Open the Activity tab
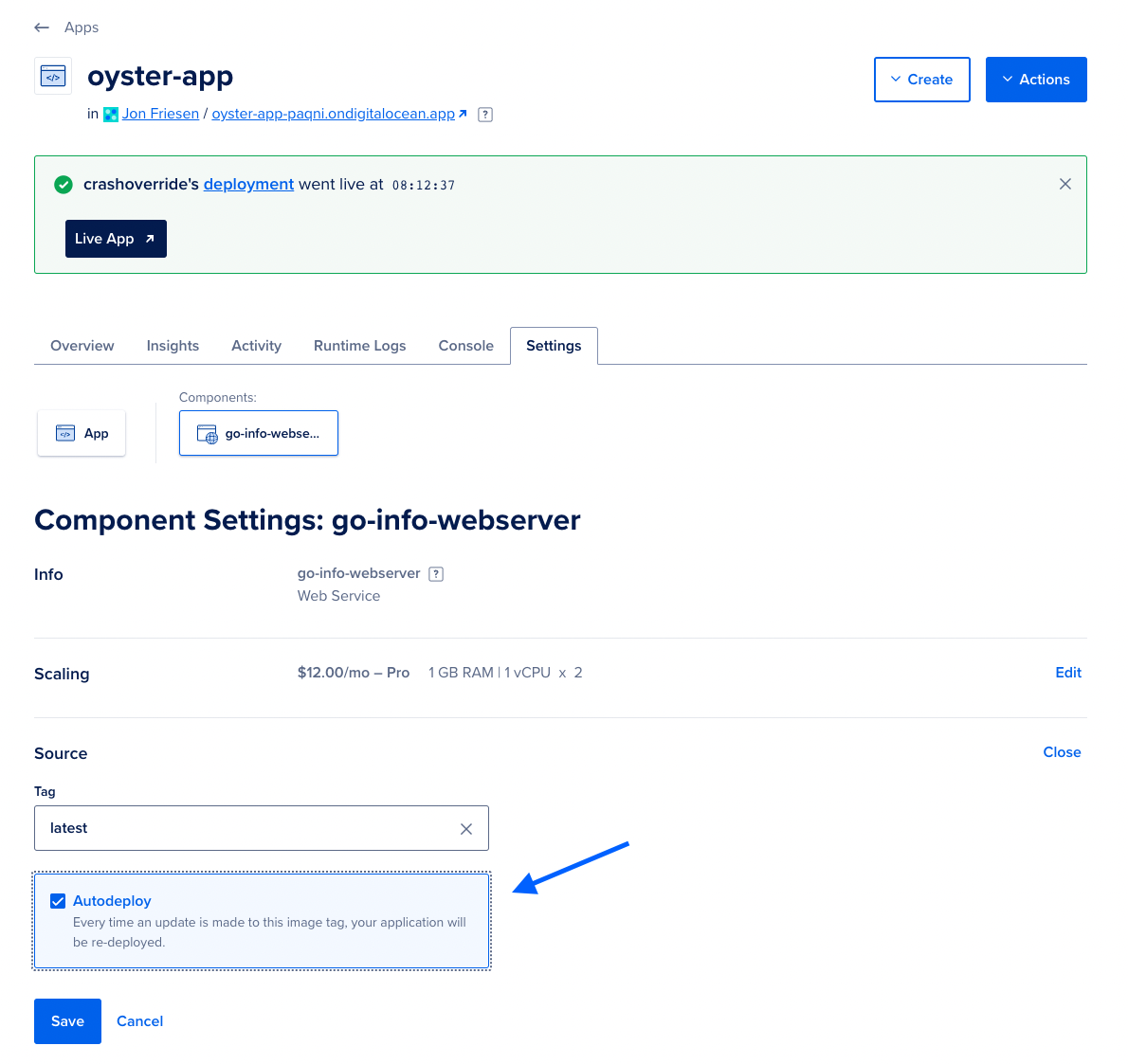Viewport: 1128px width, 1064px height. point(256,345)
